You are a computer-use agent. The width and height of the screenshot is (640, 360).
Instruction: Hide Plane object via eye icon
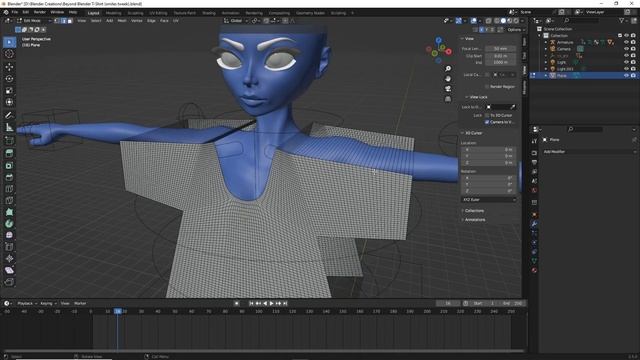(627, 76)
